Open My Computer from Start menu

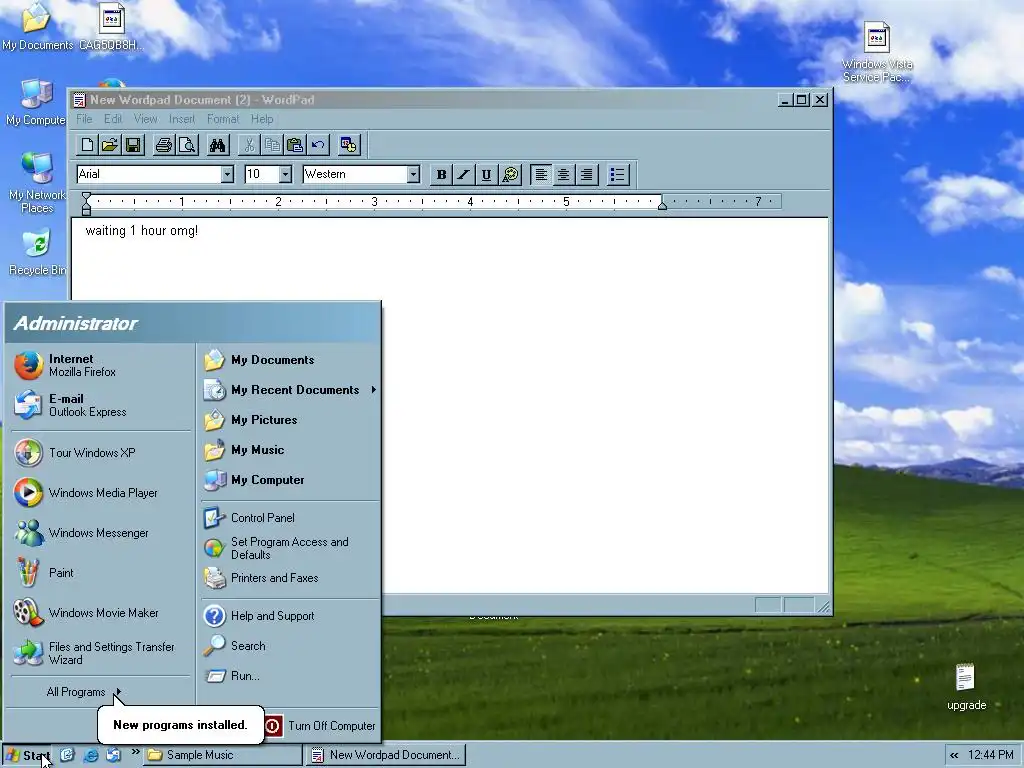coord(290,480)
